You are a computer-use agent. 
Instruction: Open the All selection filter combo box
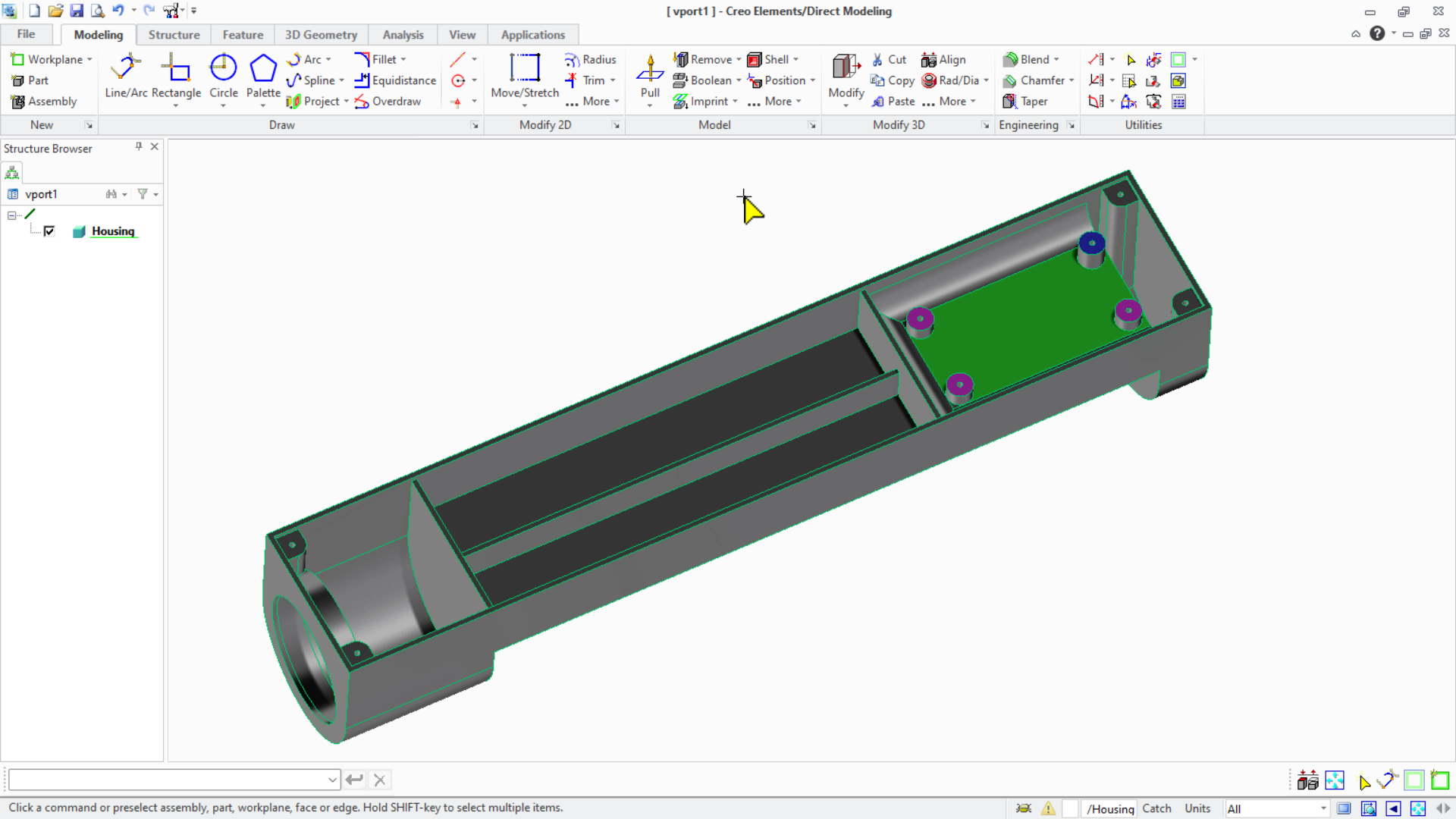pos(1276,808)
